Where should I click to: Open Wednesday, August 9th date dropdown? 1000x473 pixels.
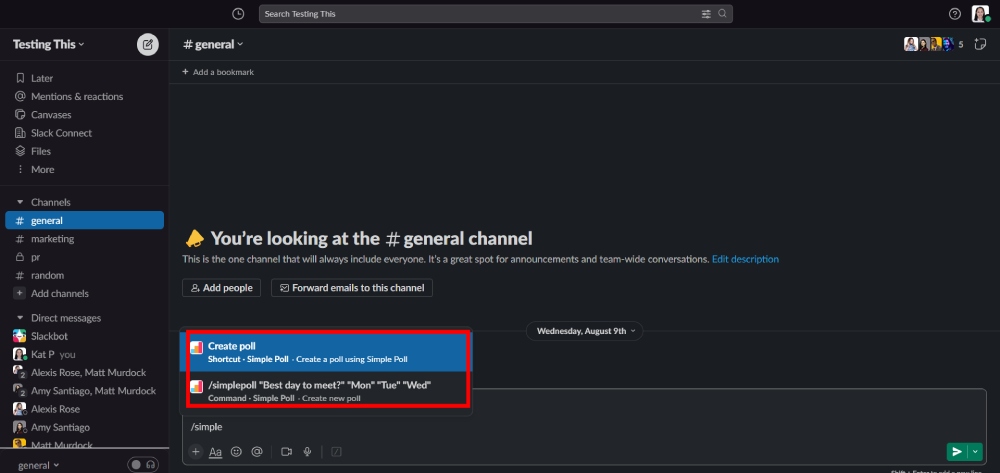click(x=585, y=331)
